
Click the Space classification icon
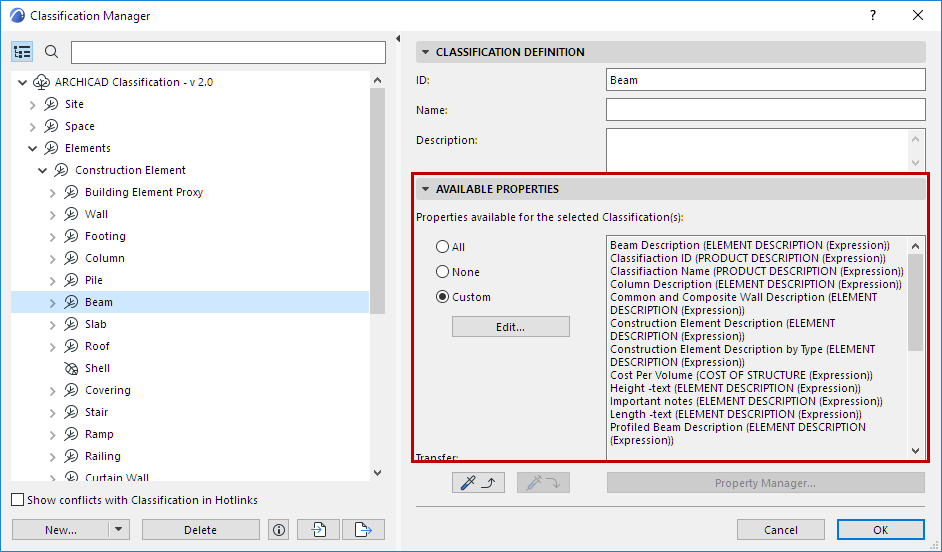click(x=51, y=126)
